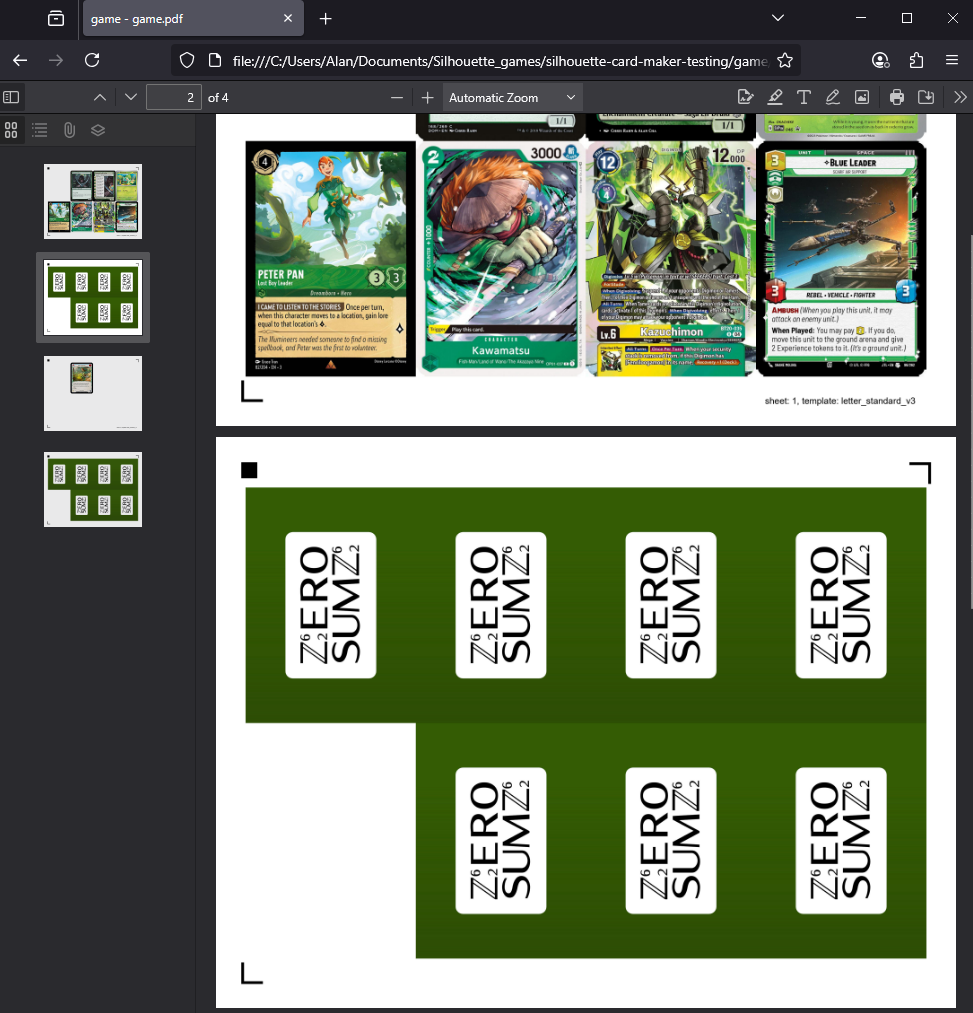Image resolution: width=973 pixels, height=1013 pixels.
Task: Open the extensions puzzle icon
Action: [x=916, y=60]
